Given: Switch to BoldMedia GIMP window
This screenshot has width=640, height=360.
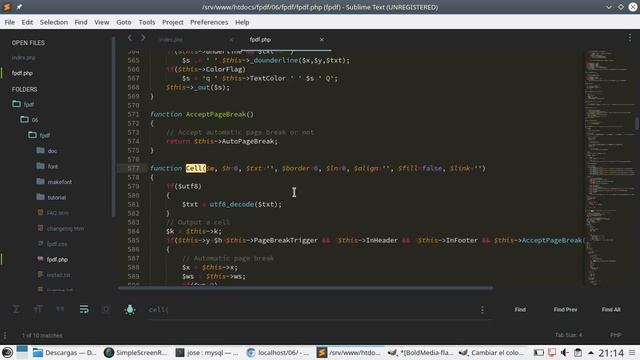Looking at the screenshot, I should click(x=420, y=352).
